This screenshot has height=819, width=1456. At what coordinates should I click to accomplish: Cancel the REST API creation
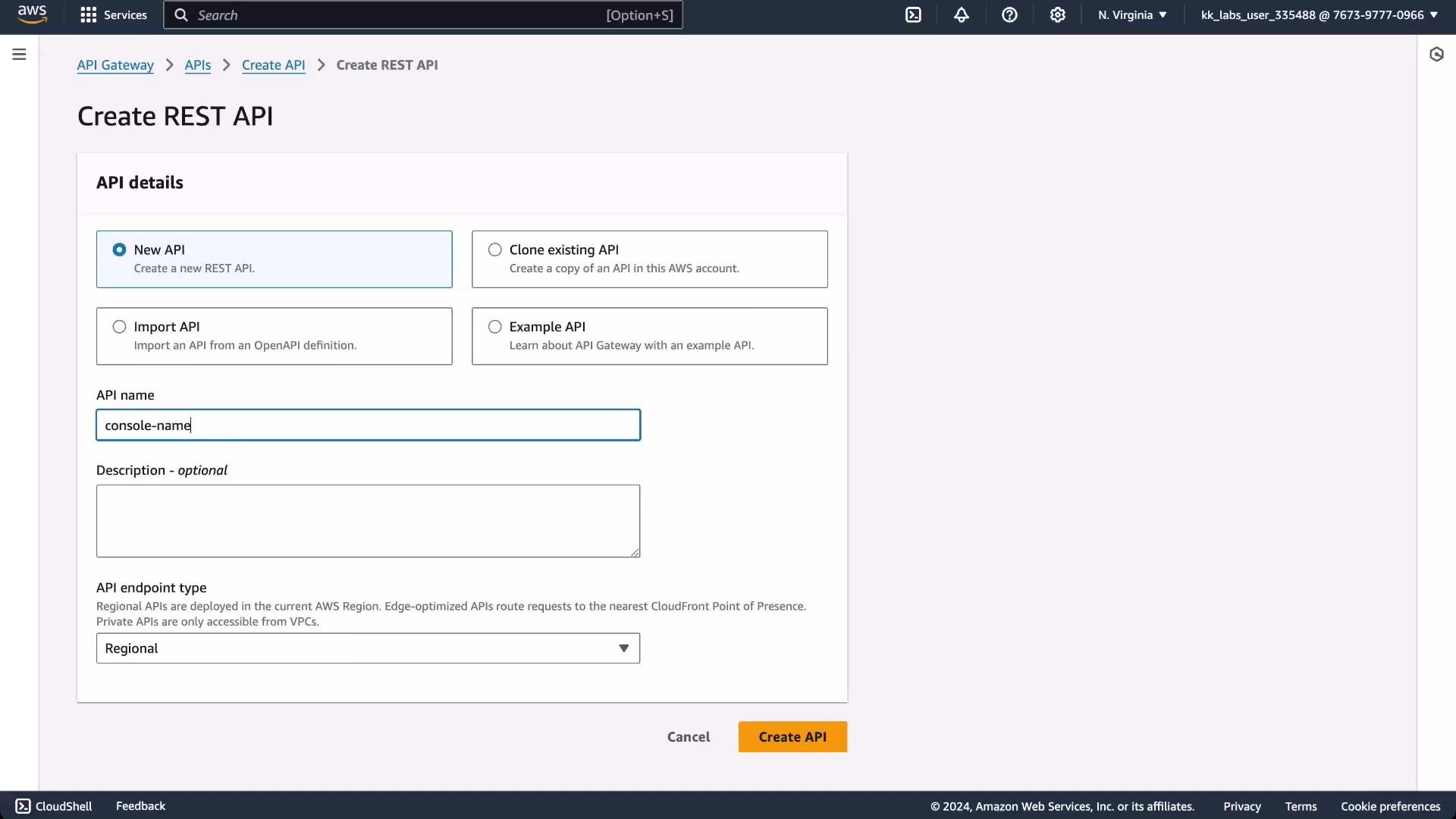(x=689, y=737)
